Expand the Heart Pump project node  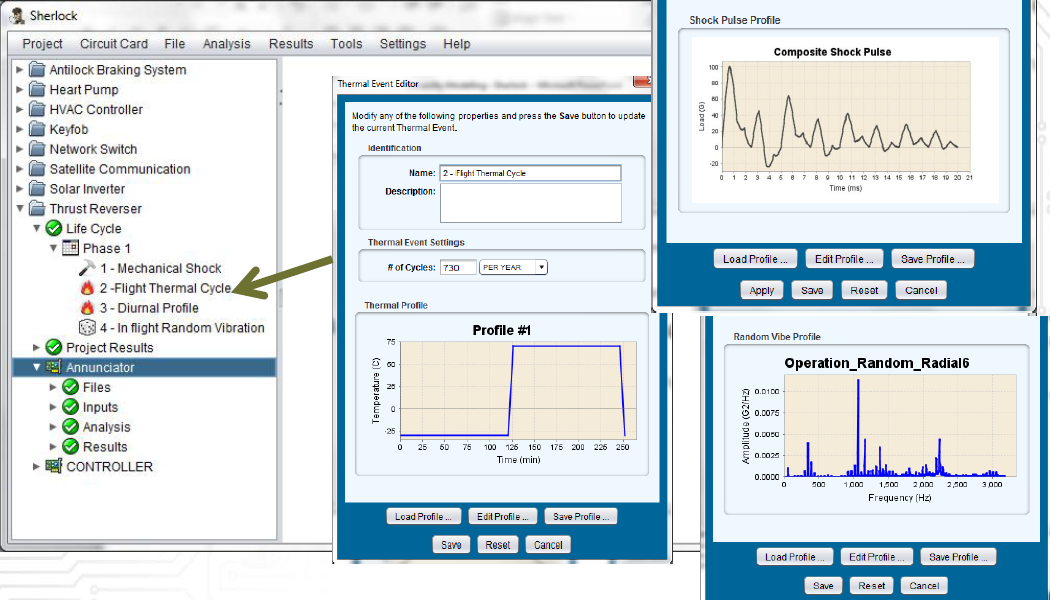click(19, 90)
